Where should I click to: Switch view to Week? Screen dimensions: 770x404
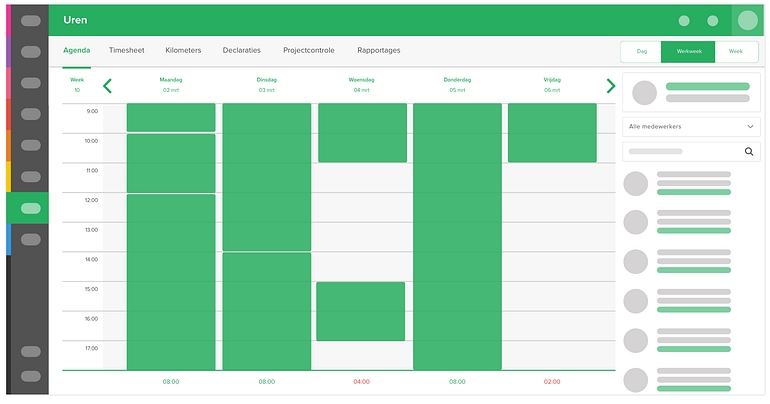click(736, 51)
